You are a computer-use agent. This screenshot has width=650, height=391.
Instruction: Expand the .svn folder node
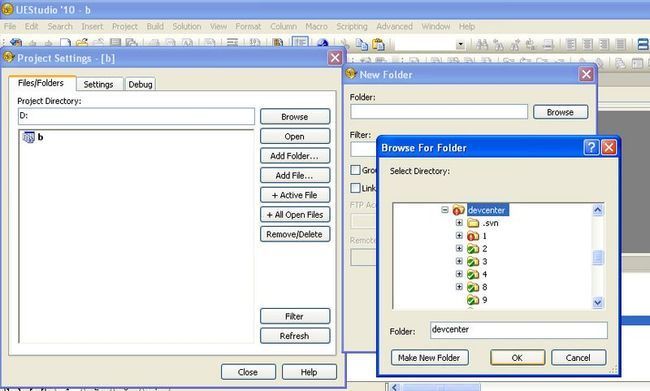tap(459, 223)
